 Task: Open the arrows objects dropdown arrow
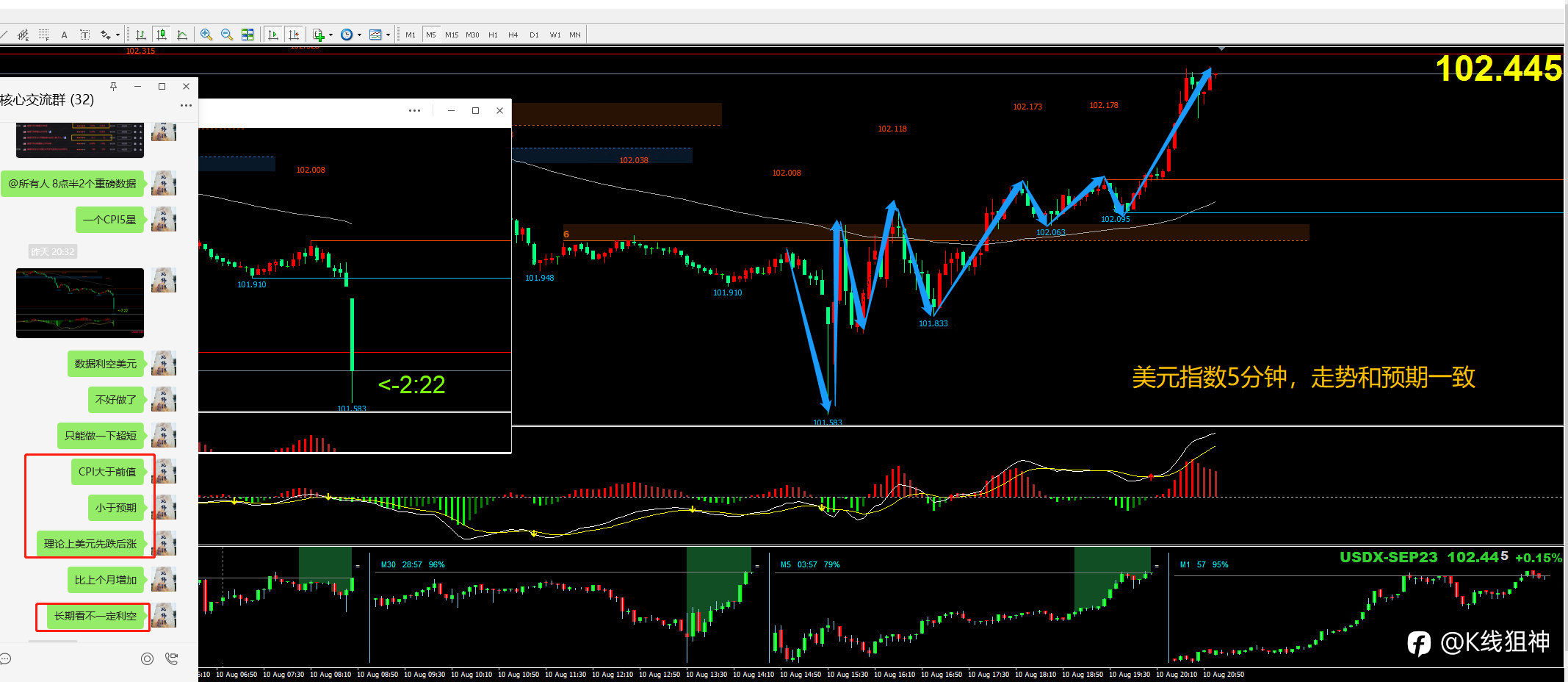click(x=118, y=35)
